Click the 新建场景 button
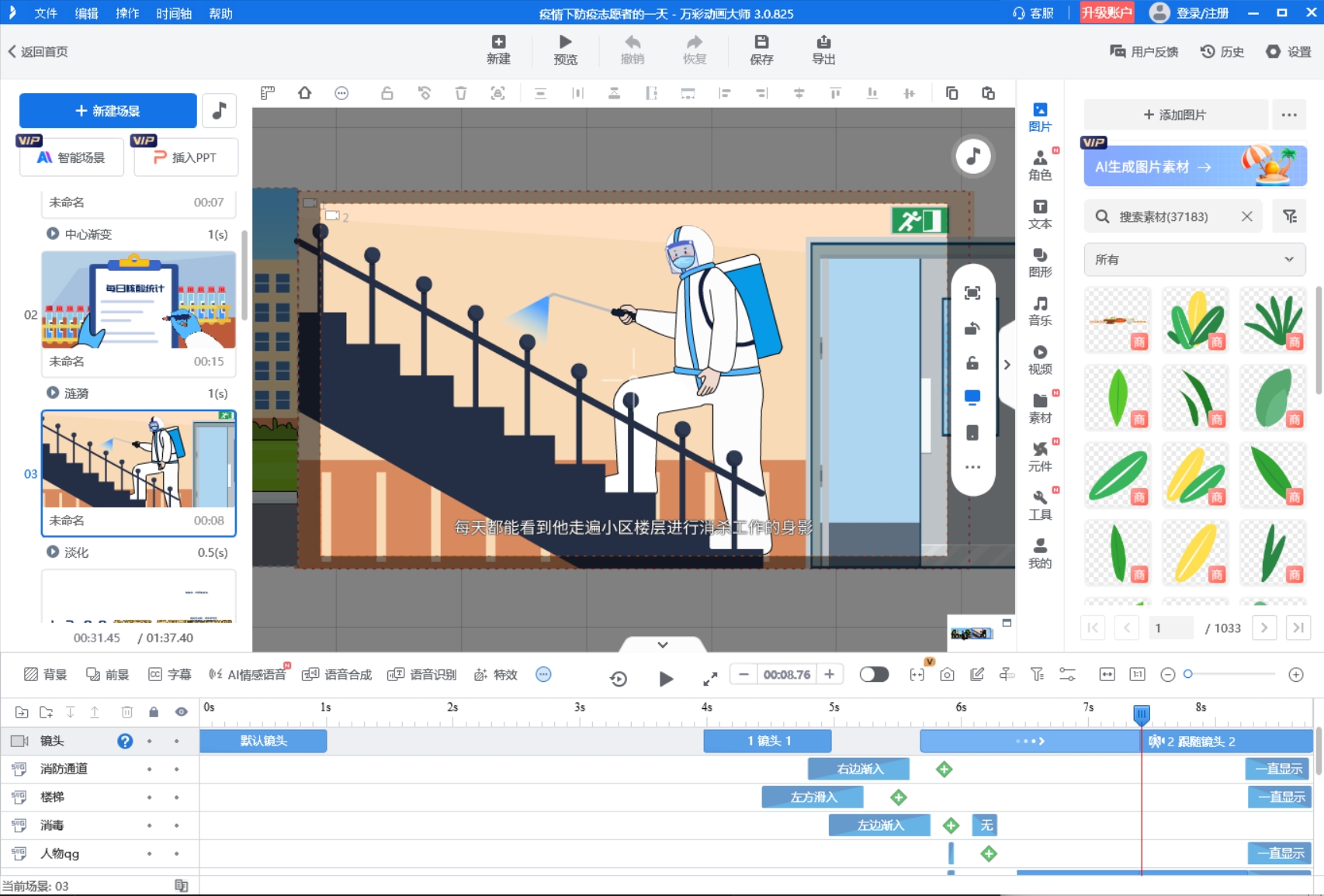Screen dimensions: 1324x896 pos(108,111)
